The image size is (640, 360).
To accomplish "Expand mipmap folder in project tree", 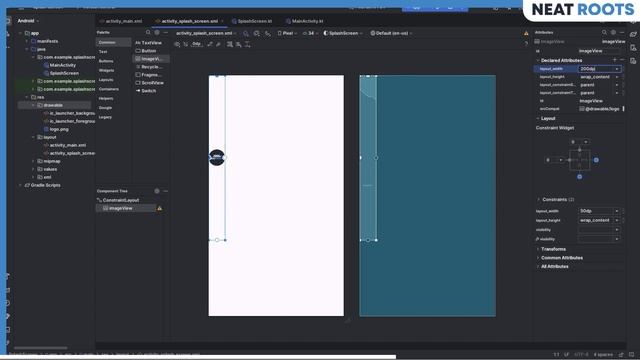I will (33, 161).
